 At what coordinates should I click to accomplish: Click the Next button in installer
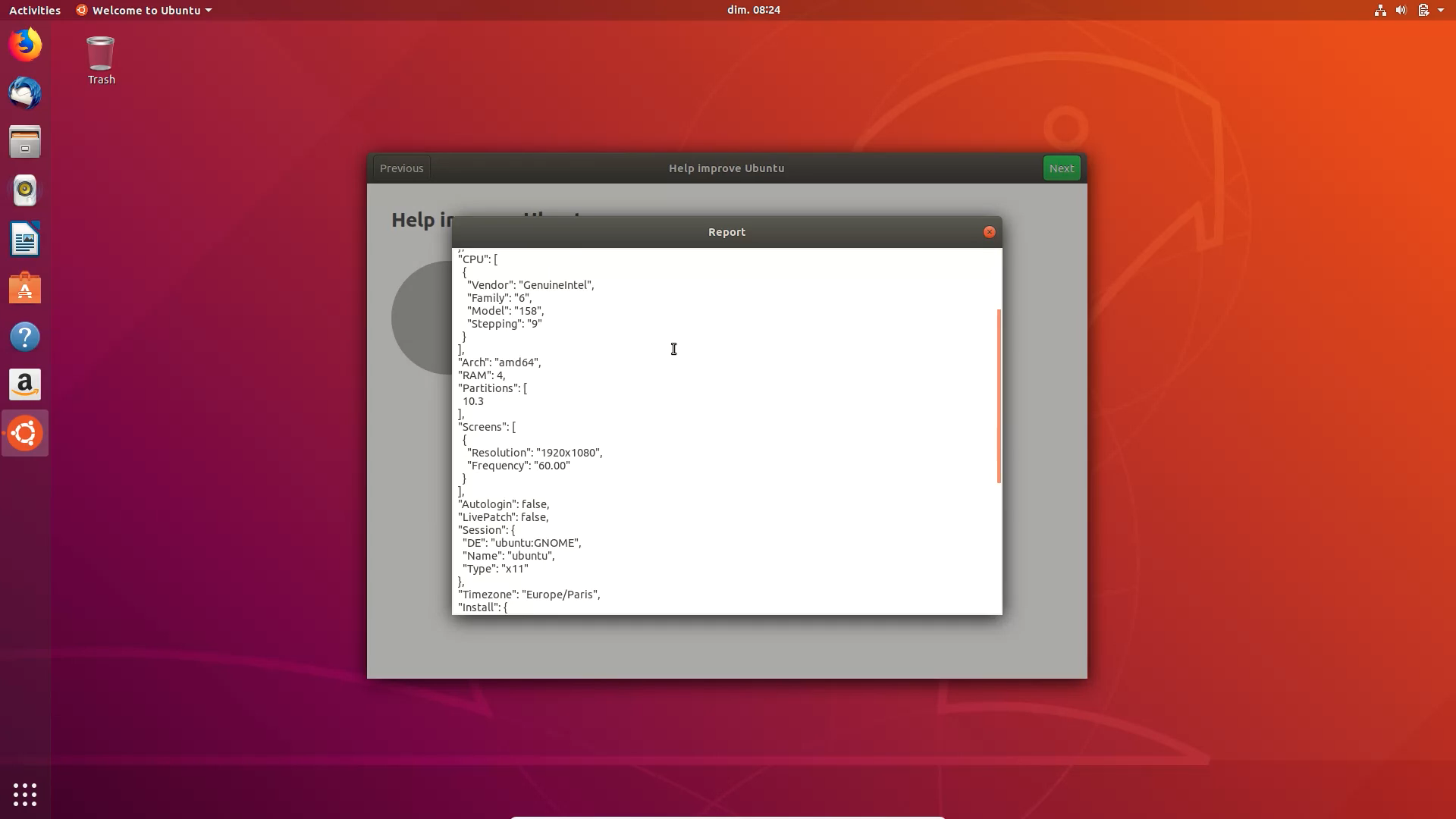point(1062,168)
